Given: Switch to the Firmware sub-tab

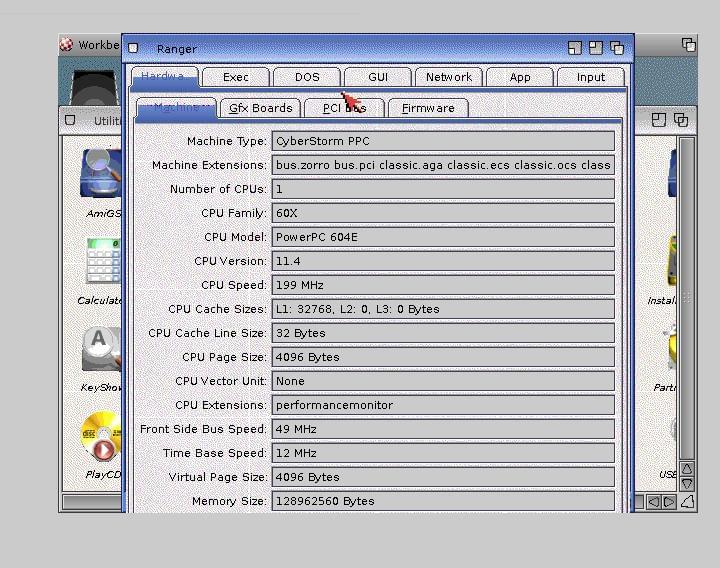Looking at the screenshot, I should 428,108.
